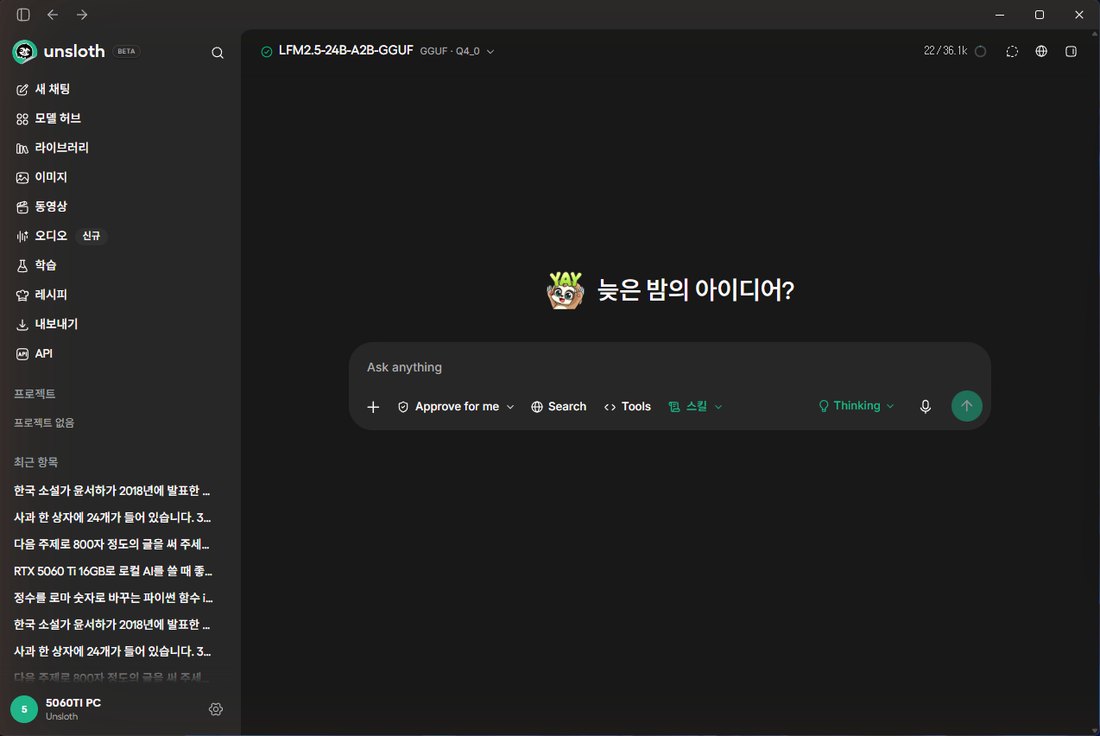Go to the 이미지 section

[119, 178]
